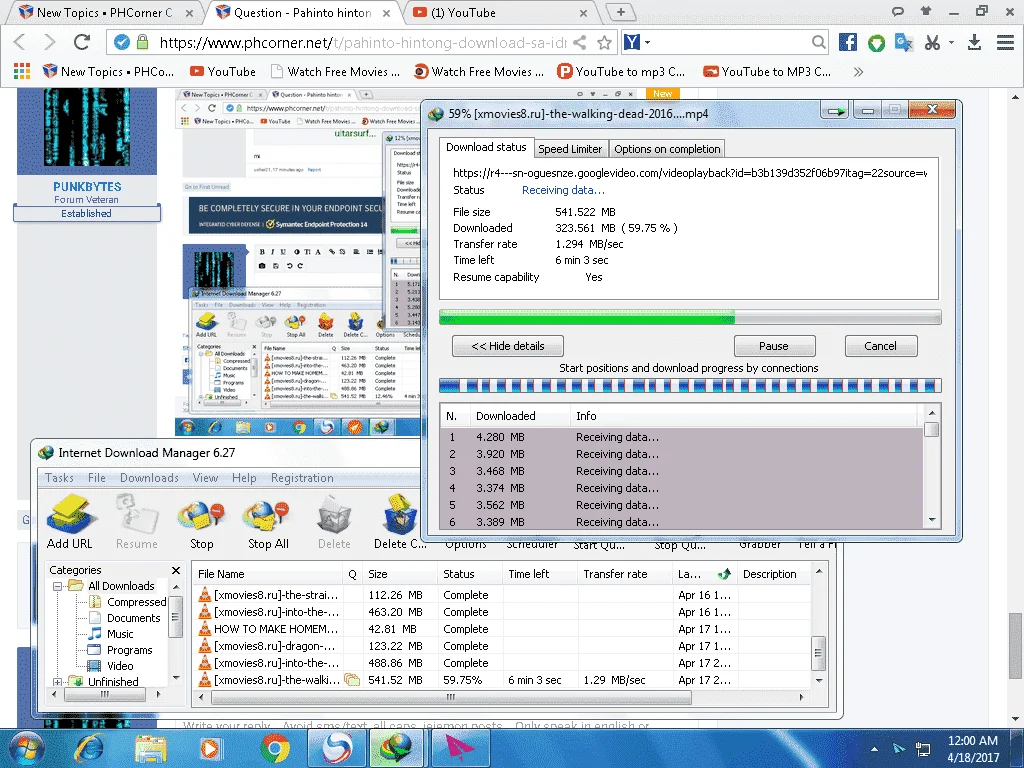Click the PUNKBYTES username link
The height and width of the screenshot is (768, 1024).
87,187
